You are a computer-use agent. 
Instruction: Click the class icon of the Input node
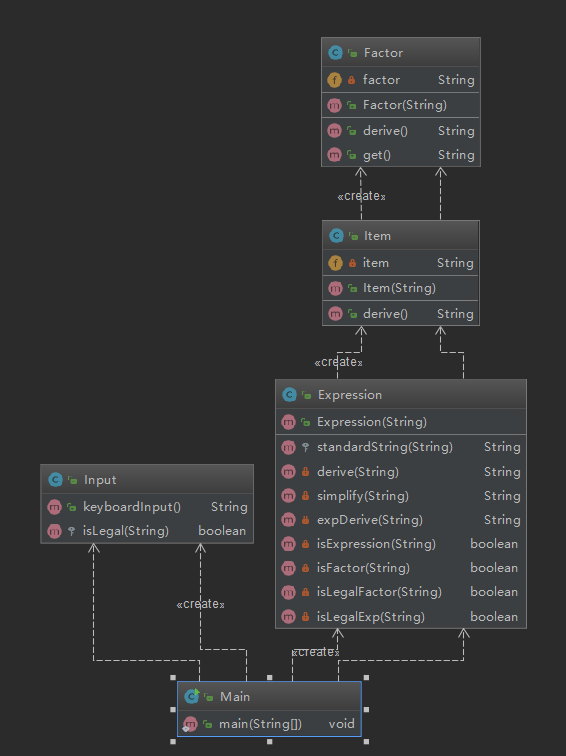[55, 480]
